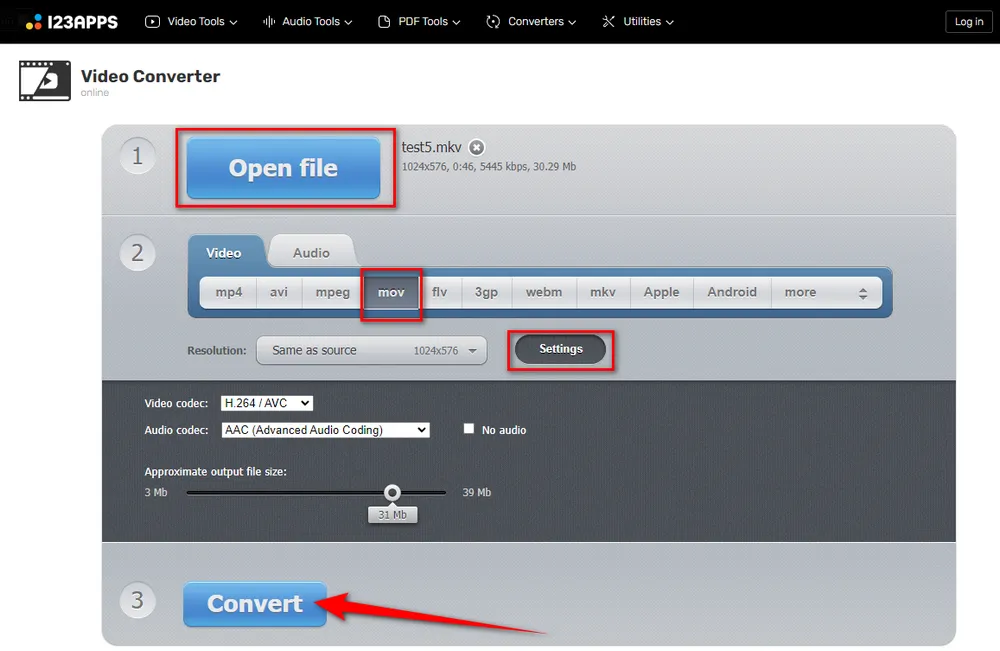Screen dimensions: 1000x651
Task: Select the Android device preset
Action: (x=732, y=292)
